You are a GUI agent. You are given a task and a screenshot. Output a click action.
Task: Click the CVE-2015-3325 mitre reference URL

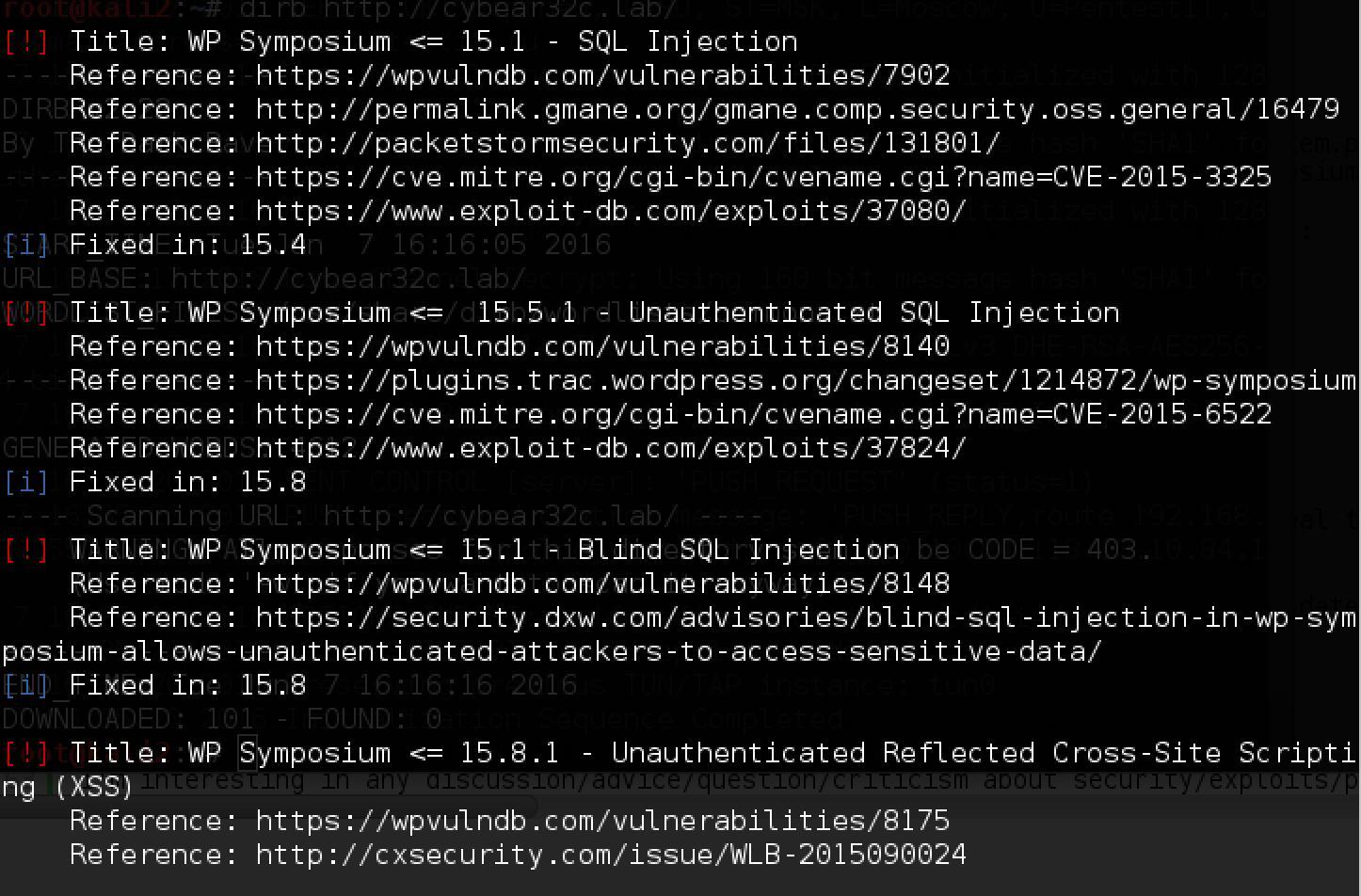[763, 177]
